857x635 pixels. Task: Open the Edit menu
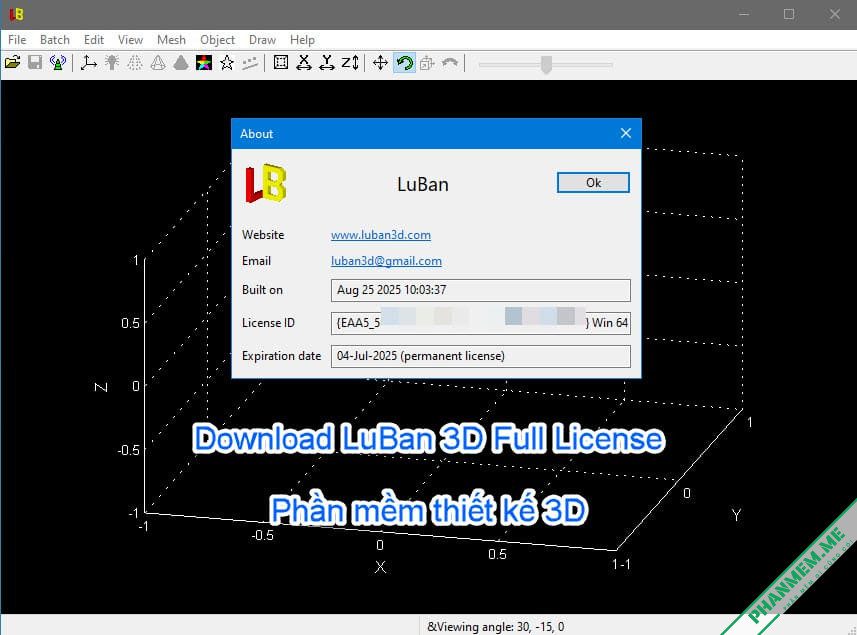click(93, 40)
